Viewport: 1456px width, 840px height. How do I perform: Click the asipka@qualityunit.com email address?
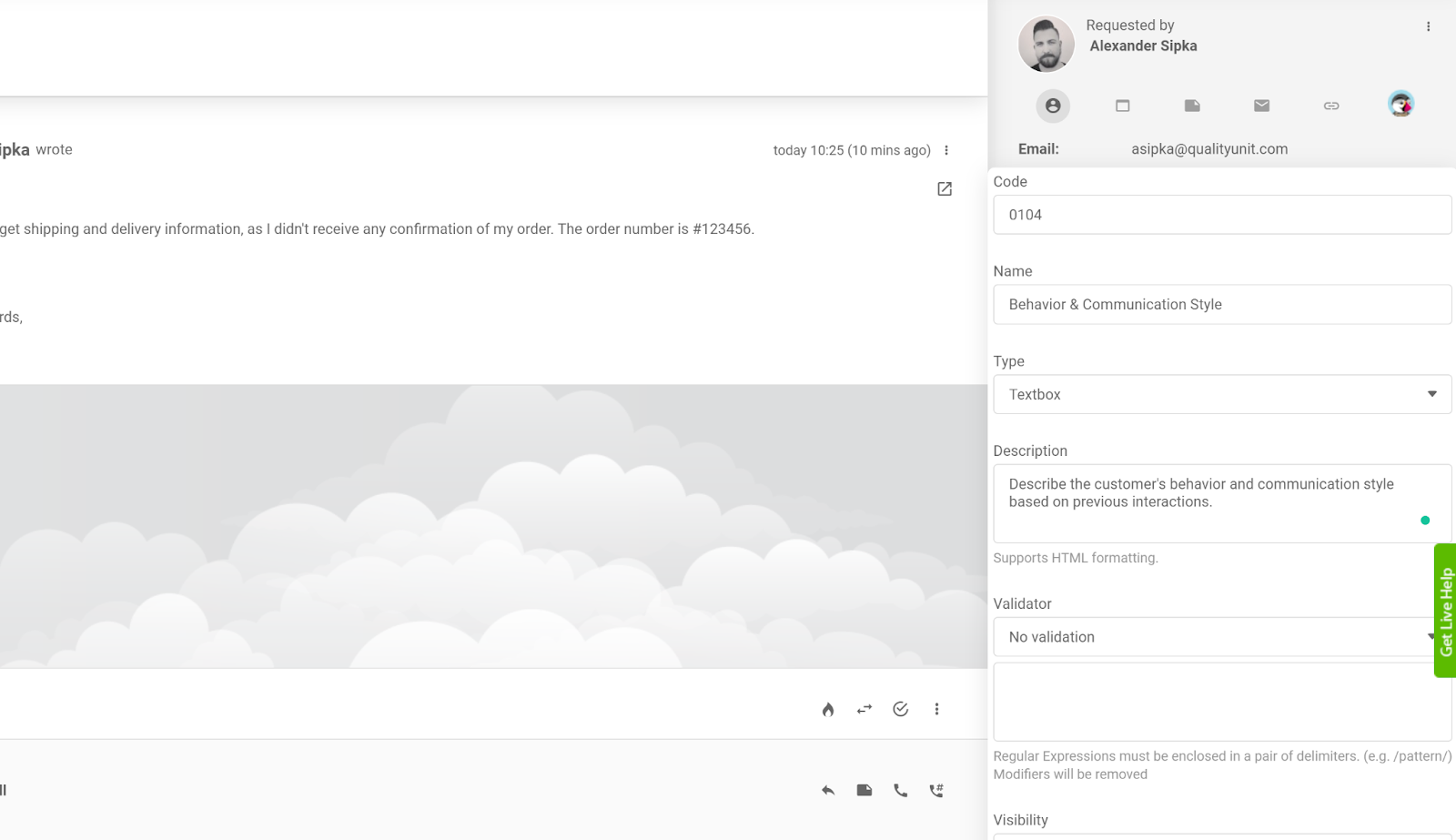point(1208,149)
